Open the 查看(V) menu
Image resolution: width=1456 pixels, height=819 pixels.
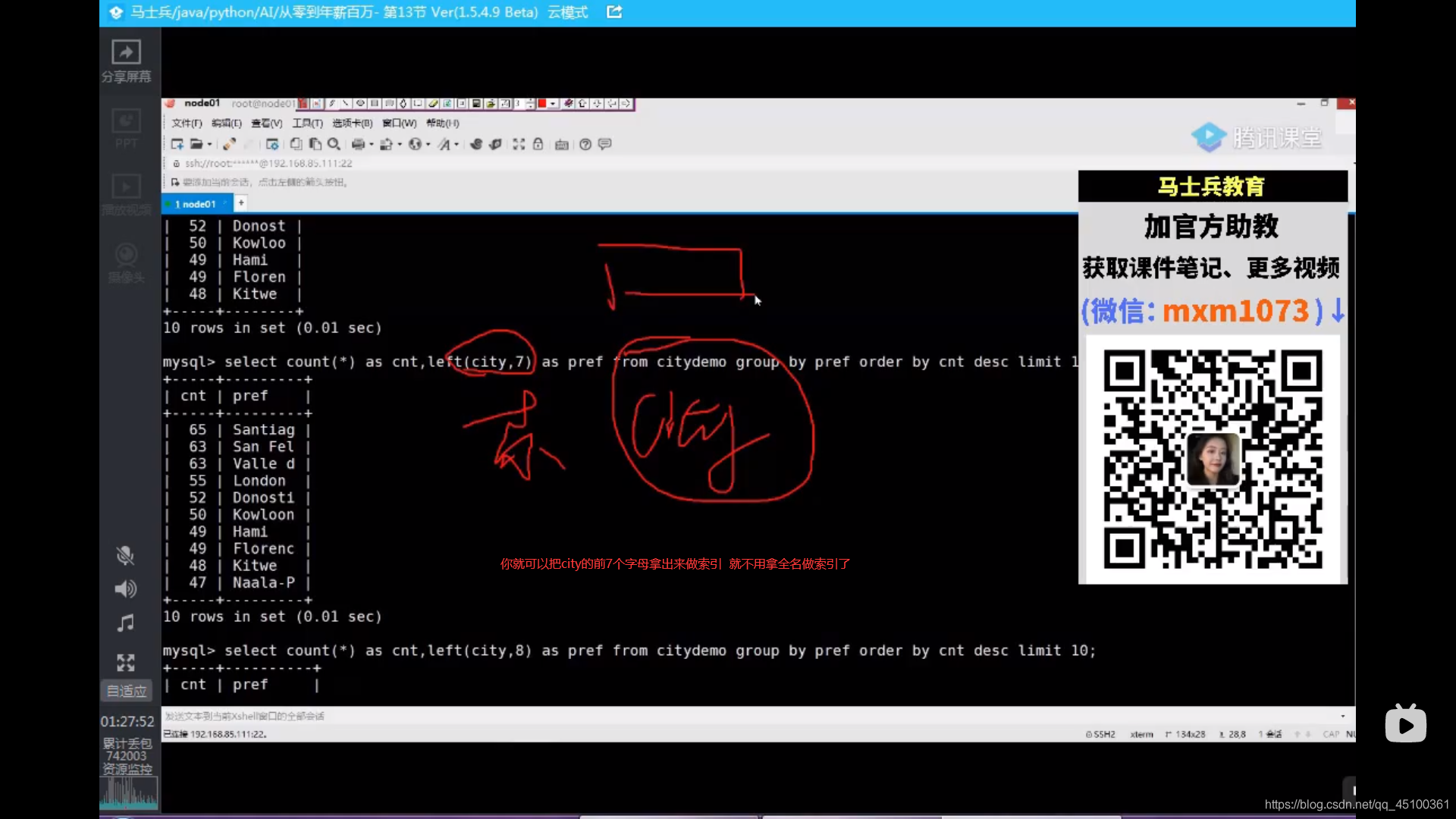pos(267,123)
